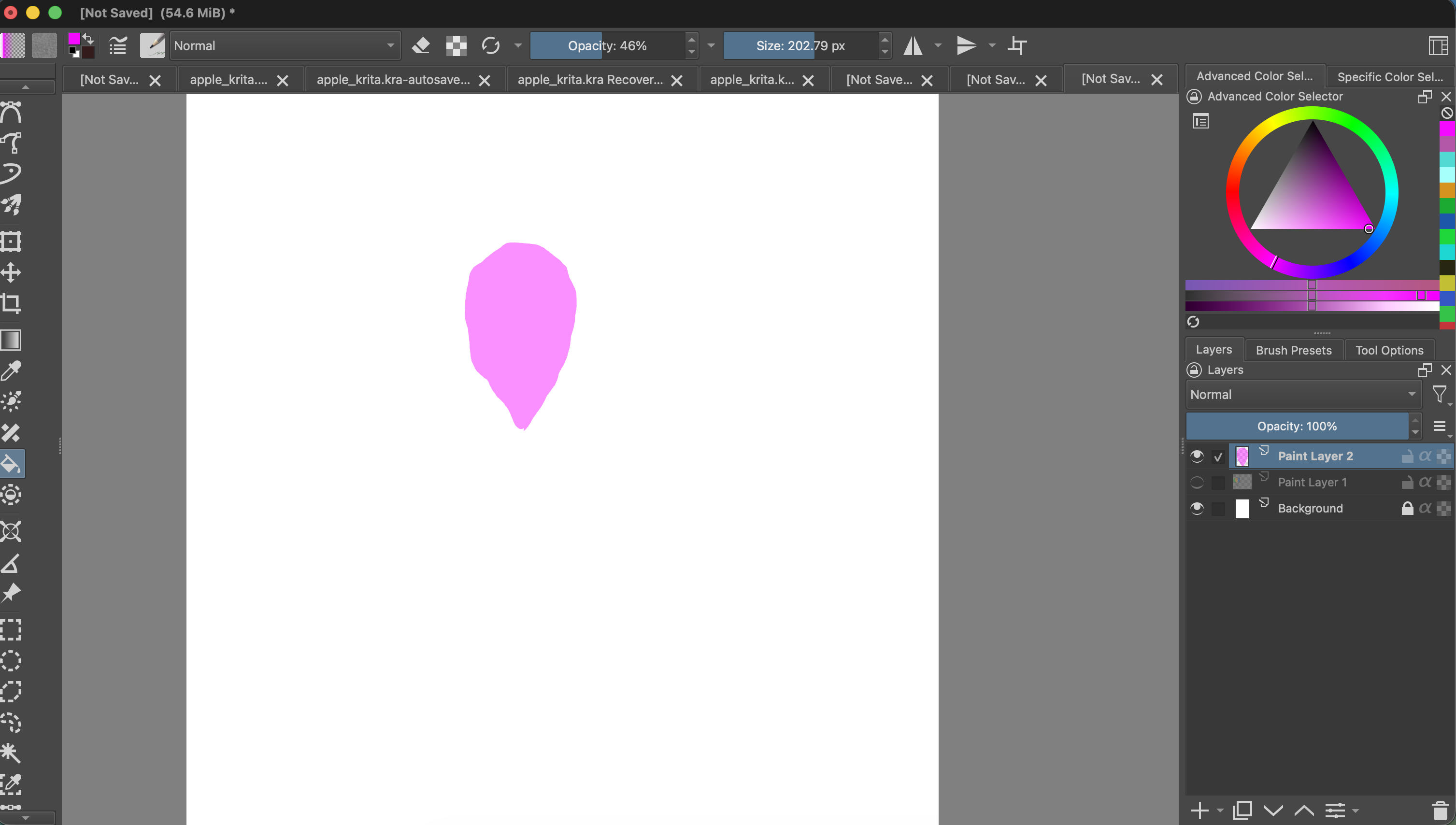This screenshot has height=825, width=1456.
Task: Select the Measure tool
Action: (x=11, y=563)
